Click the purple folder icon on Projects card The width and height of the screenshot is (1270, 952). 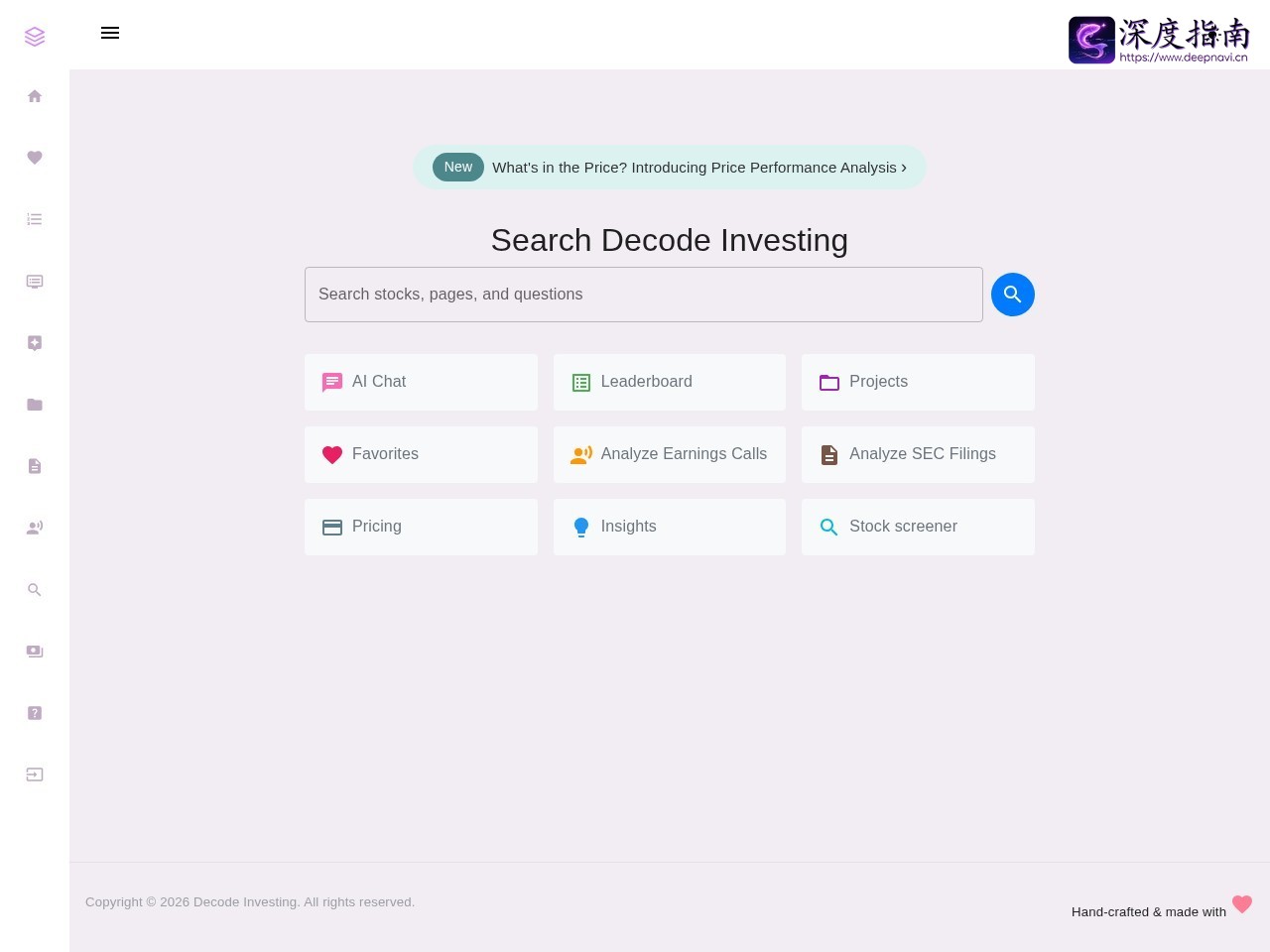(829, 383)
